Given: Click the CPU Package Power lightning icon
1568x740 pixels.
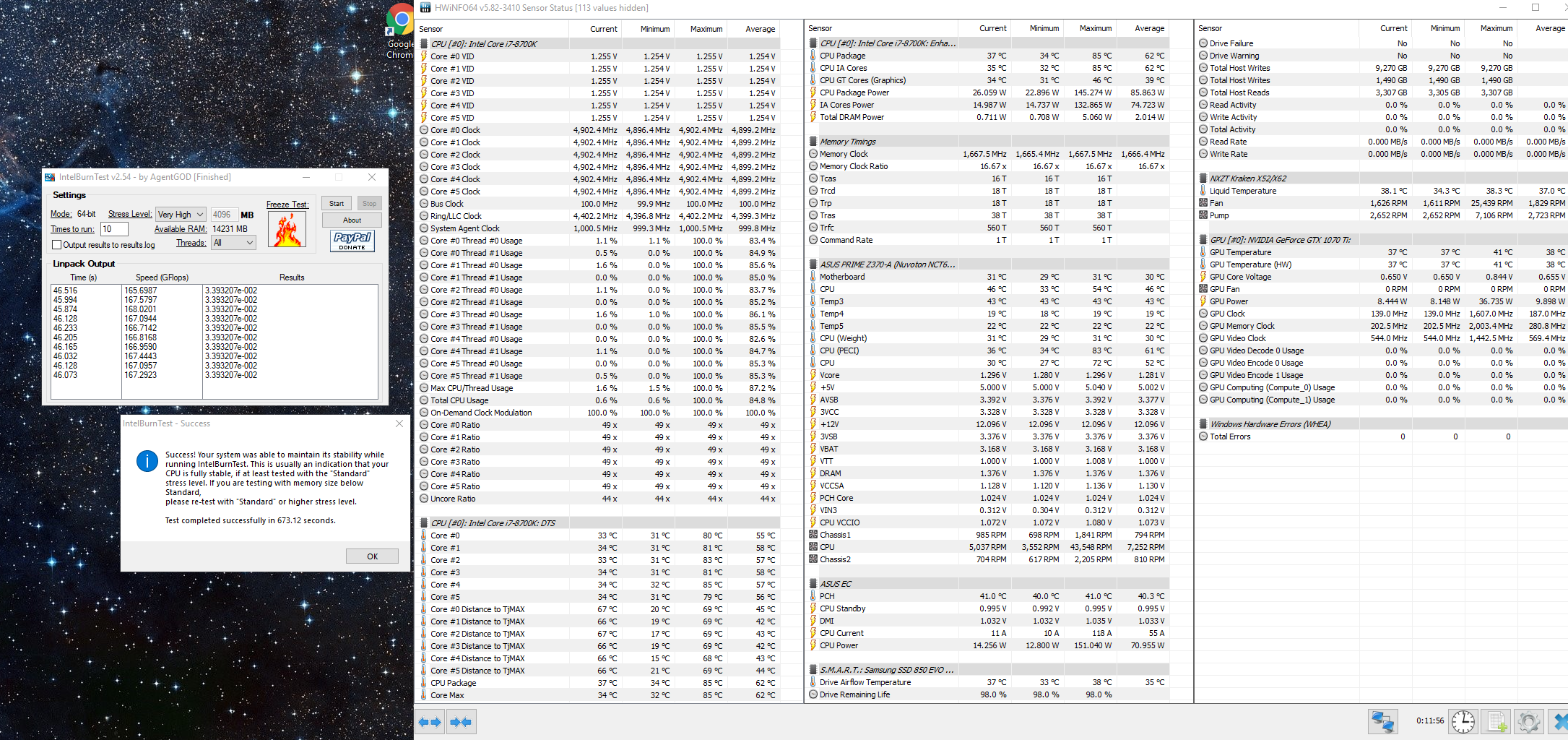Looking at the screenshot, I should click(x=813, y=92).
